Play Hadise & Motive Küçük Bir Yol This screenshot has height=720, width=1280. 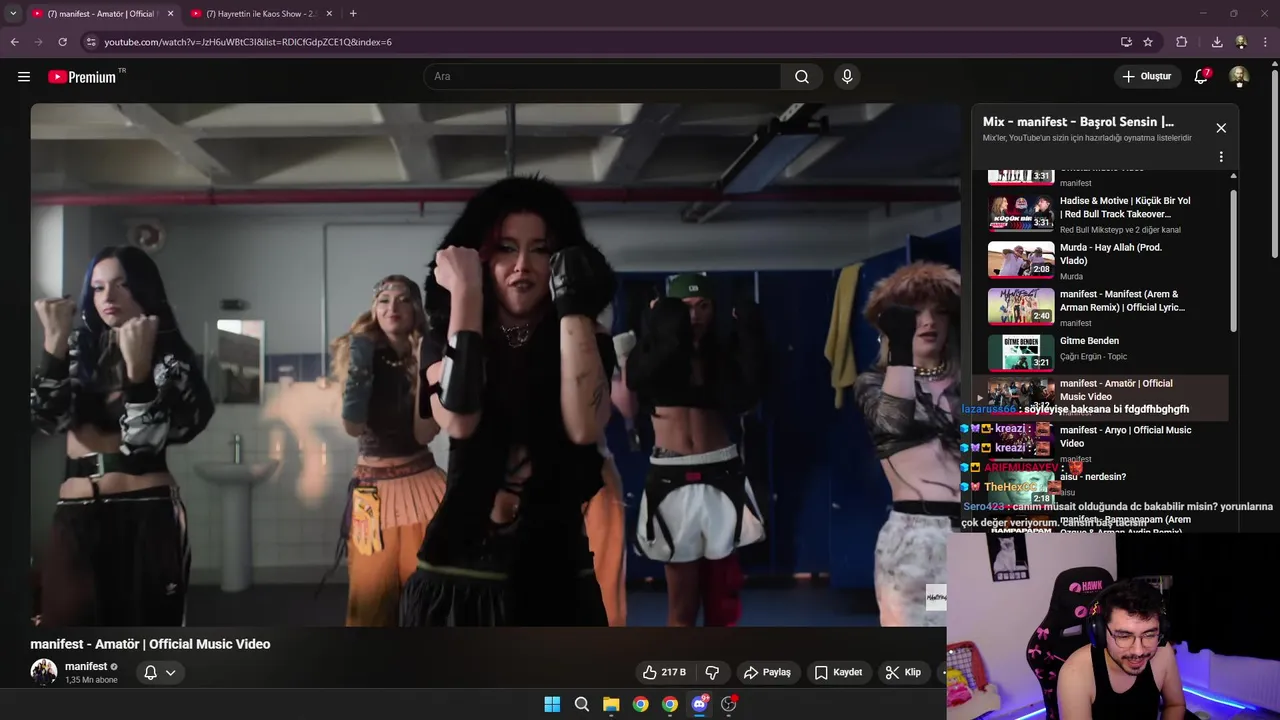1100,214
